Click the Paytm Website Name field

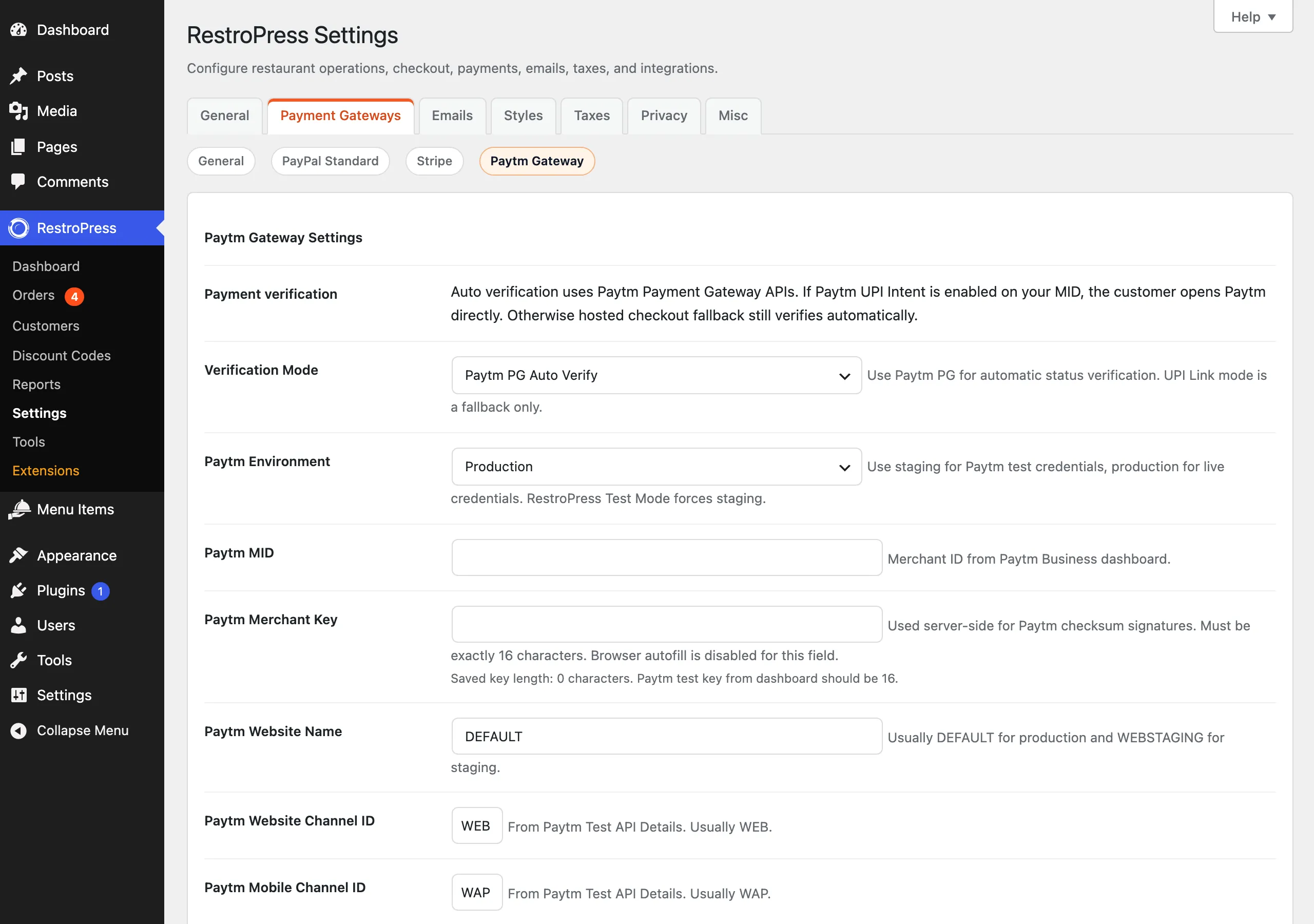point(667,736)
